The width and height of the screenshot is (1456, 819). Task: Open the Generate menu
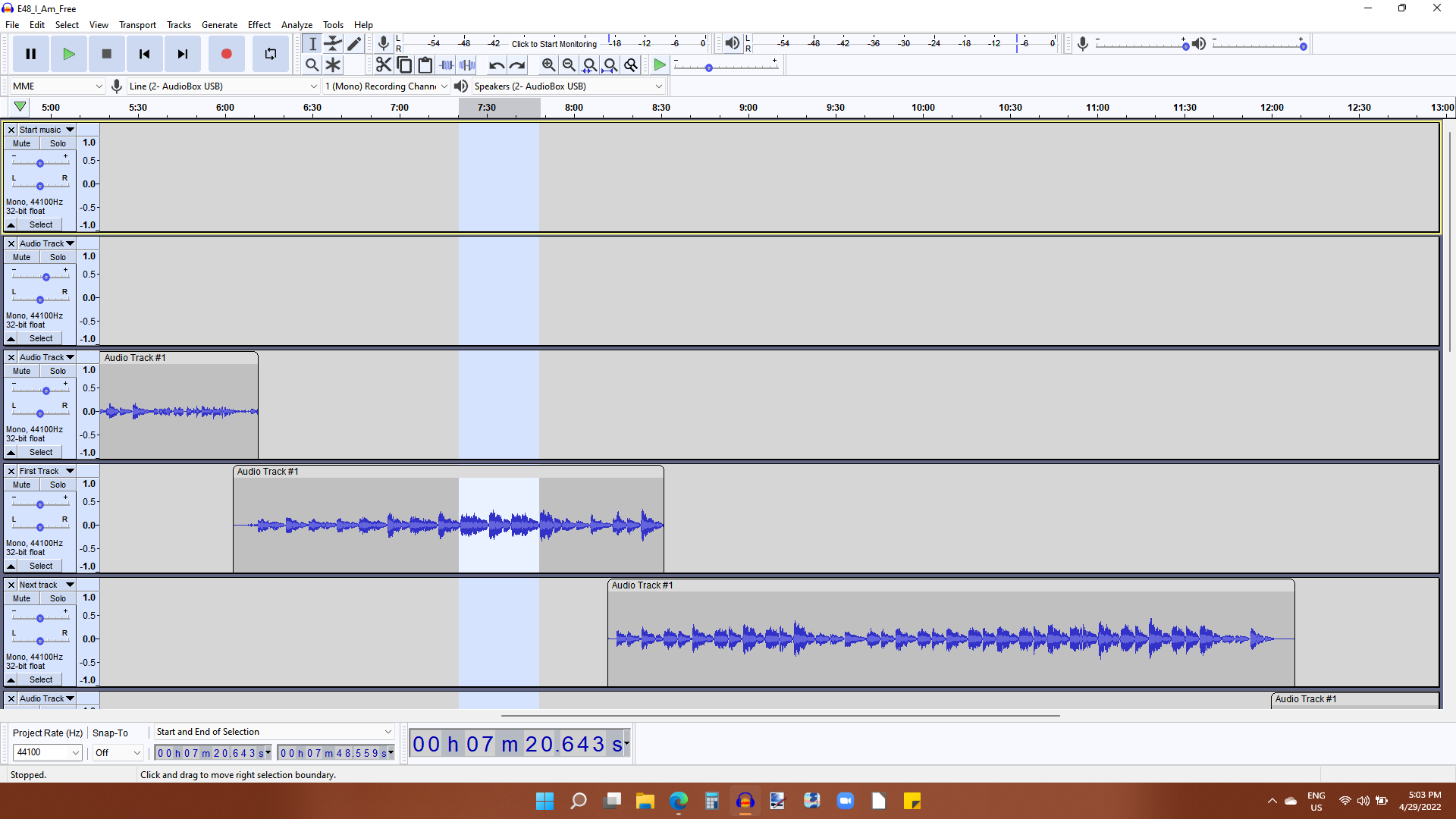coord(219,25)
